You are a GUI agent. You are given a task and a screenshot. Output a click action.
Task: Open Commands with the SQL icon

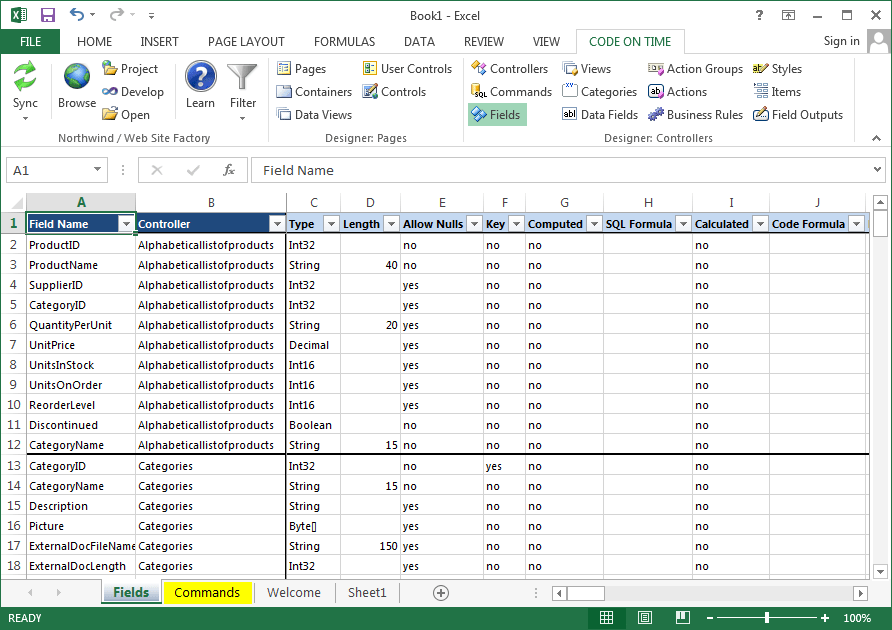click(511, 91)
